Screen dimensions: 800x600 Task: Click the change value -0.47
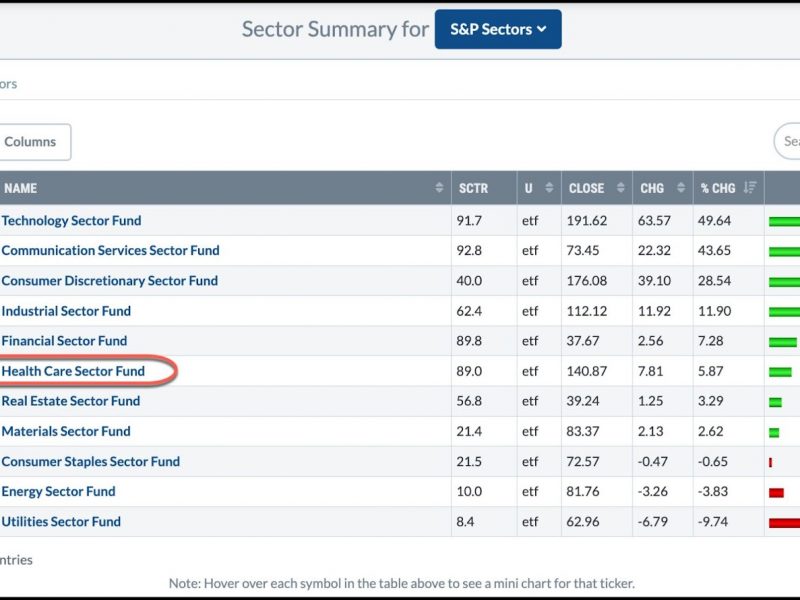pyautogui.click(x=653, y=461)
